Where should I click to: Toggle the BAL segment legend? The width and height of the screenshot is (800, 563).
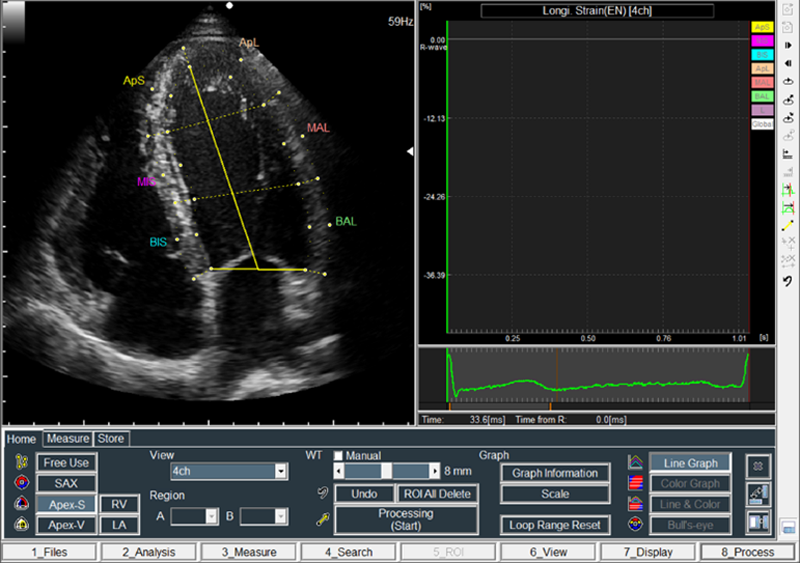point(762,96)
